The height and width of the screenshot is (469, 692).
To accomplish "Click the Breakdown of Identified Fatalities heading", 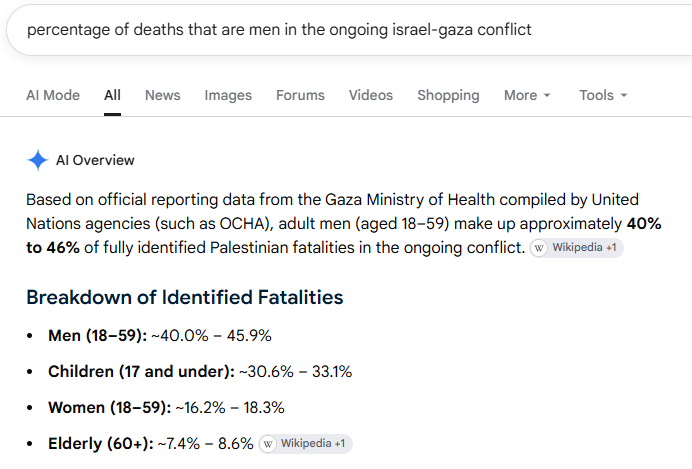I will point(185,297).
